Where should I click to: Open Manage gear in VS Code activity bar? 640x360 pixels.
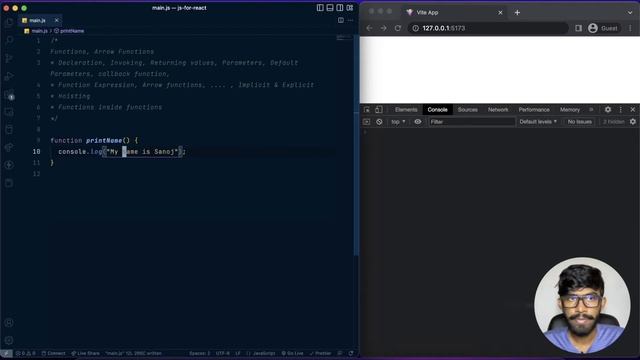click(9, 340)
